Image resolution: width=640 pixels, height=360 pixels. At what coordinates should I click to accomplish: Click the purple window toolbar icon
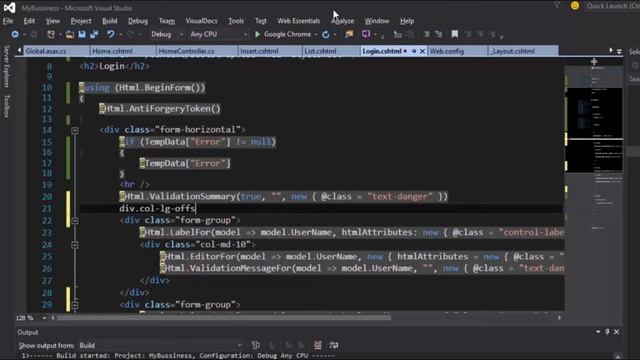tap(366, 34)
